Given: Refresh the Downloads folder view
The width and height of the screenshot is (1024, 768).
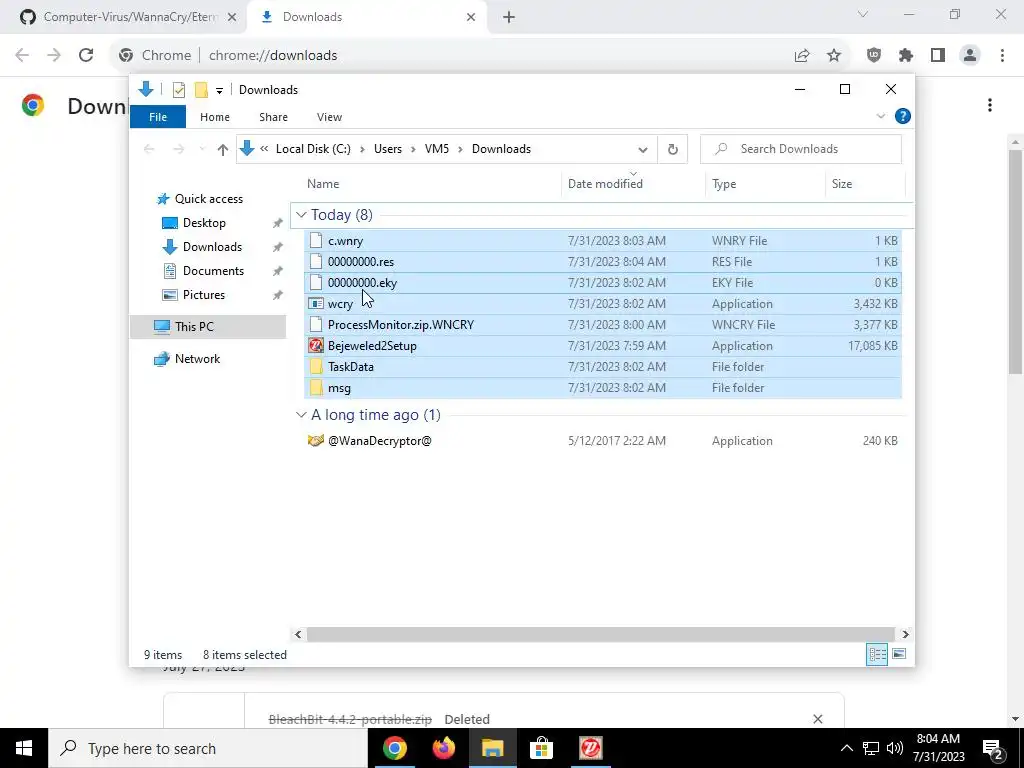Looking at the screenshot, I should point(673,150).
